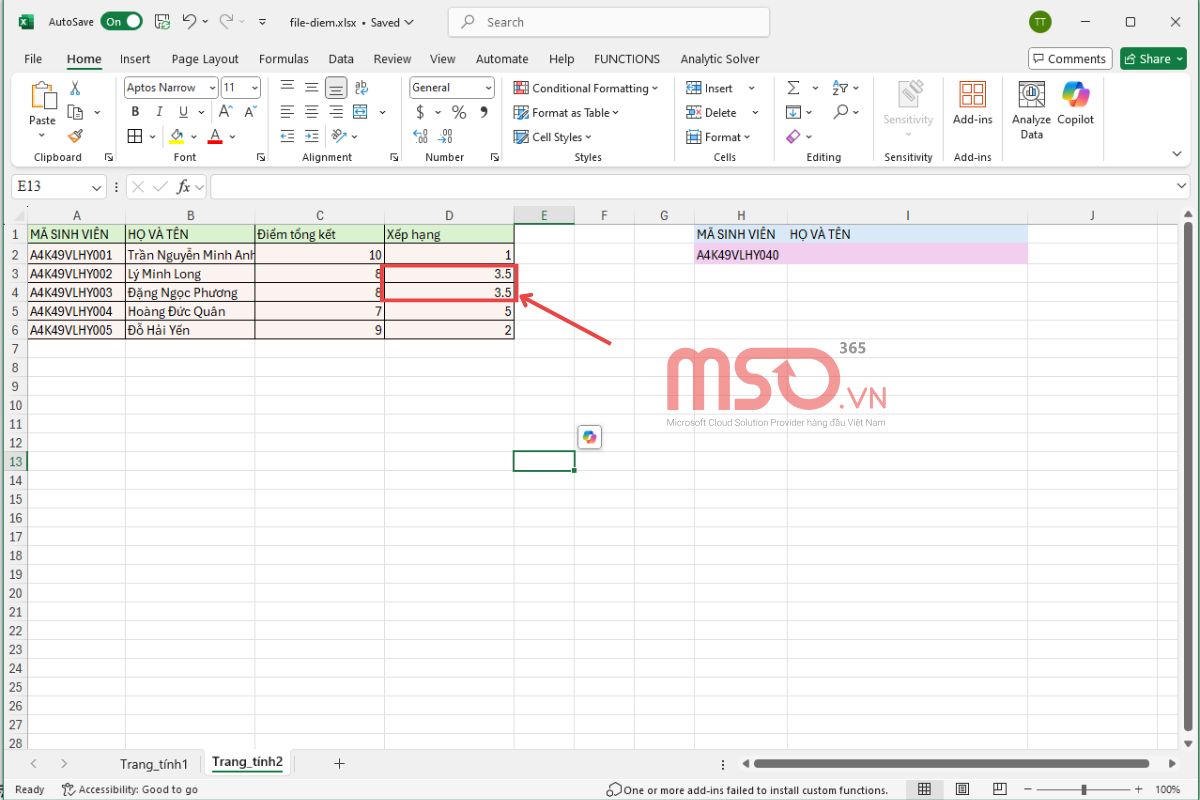The width and height of the screenshot is (1200, 800).
Task: Collapse the ribbon with the chevron
Action: point(1177,153)
